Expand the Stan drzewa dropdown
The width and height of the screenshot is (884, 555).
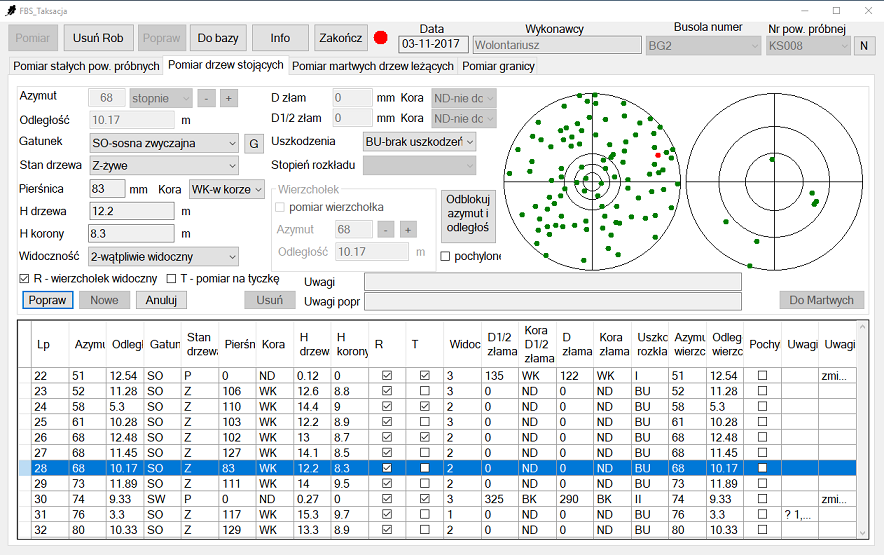point(164,165)
